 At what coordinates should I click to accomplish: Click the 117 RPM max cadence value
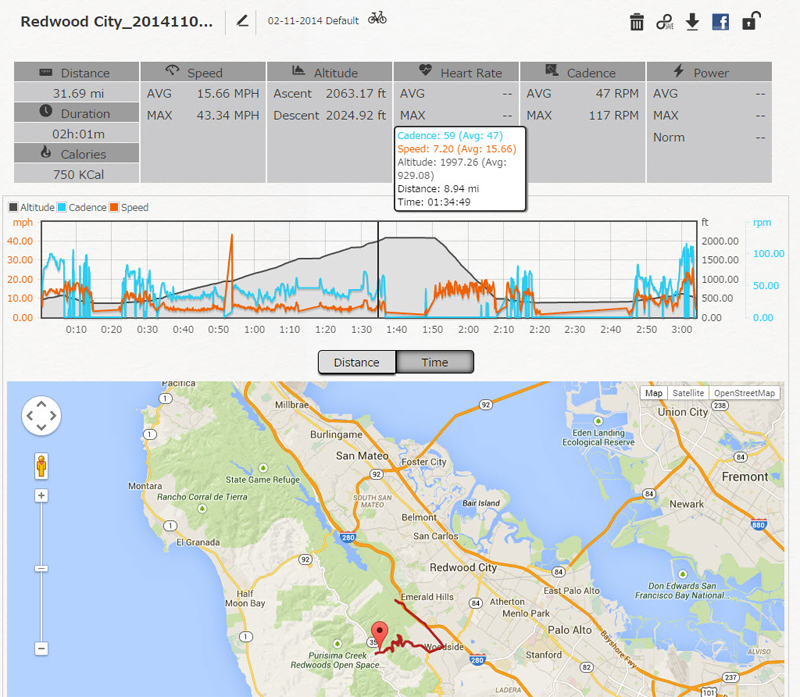tap(614, 116)
